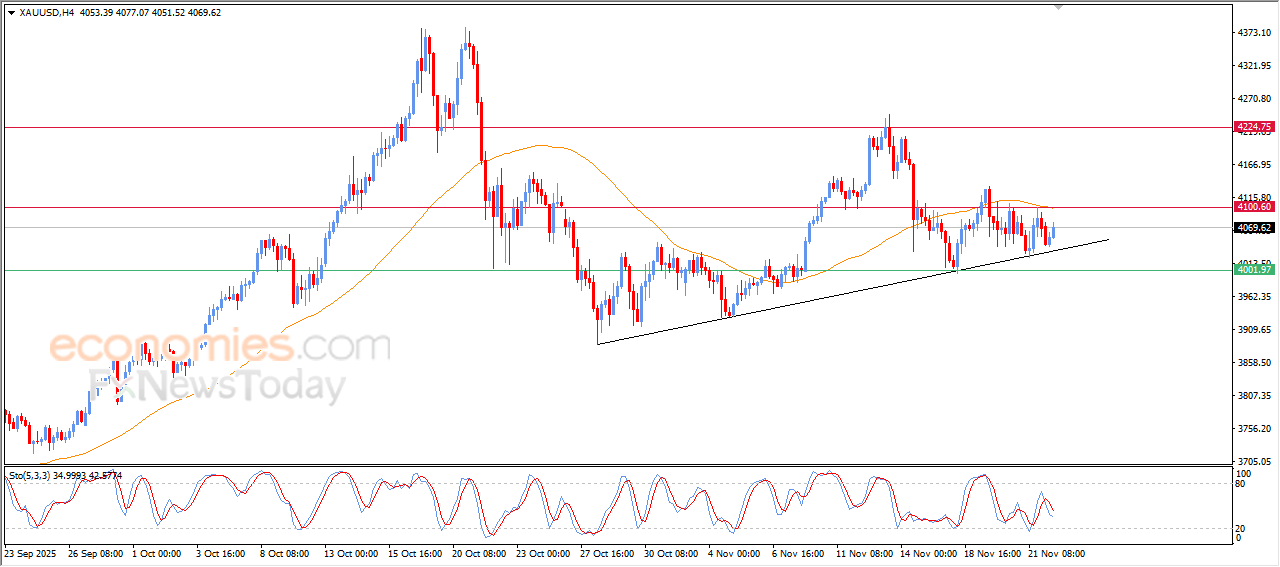This screenshot has height=567, width=1280.
Task: Click the 18 Nov 16:00 time label
Action: pos(992,553)
